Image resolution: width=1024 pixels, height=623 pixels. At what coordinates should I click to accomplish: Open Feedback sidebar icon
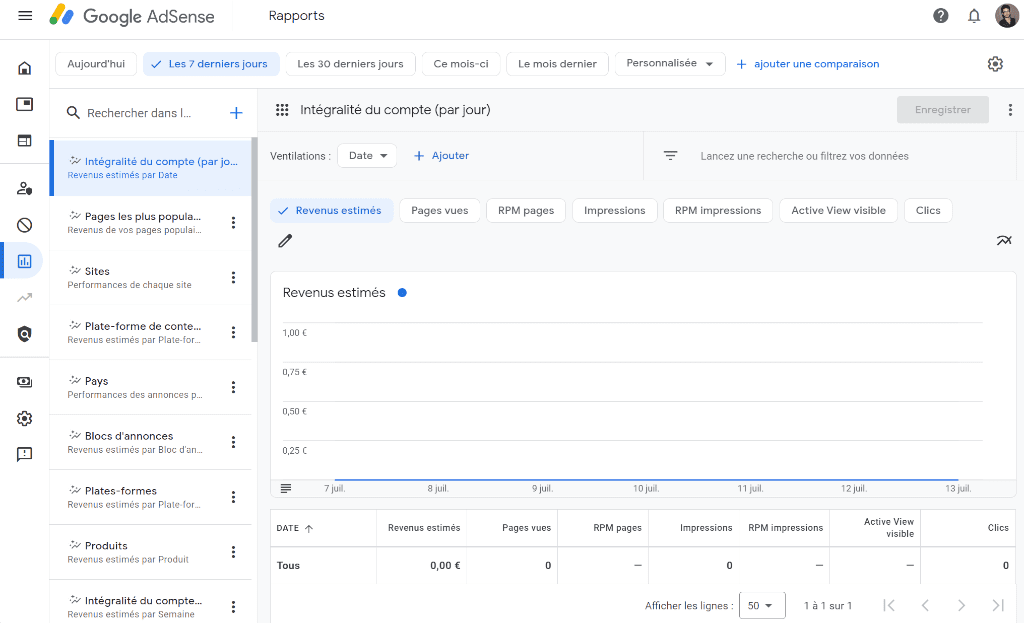(24, 455)
